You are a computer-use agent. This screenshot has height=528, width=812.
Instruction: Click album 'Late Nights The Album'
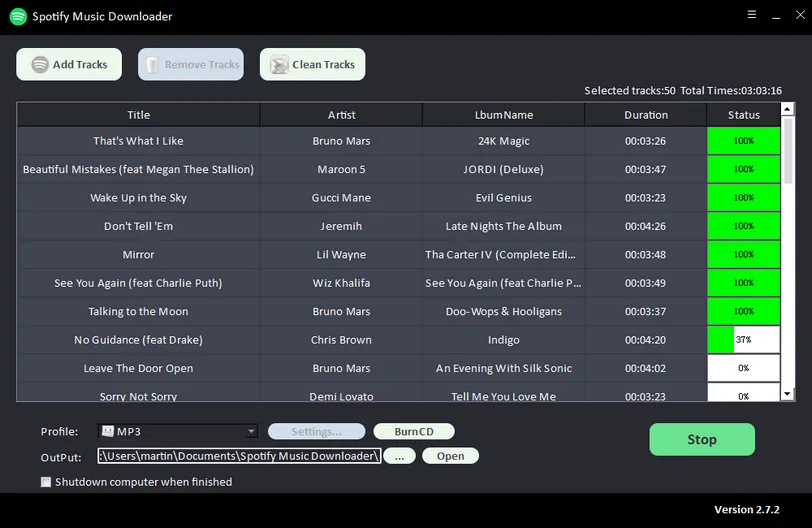point(503,226)
